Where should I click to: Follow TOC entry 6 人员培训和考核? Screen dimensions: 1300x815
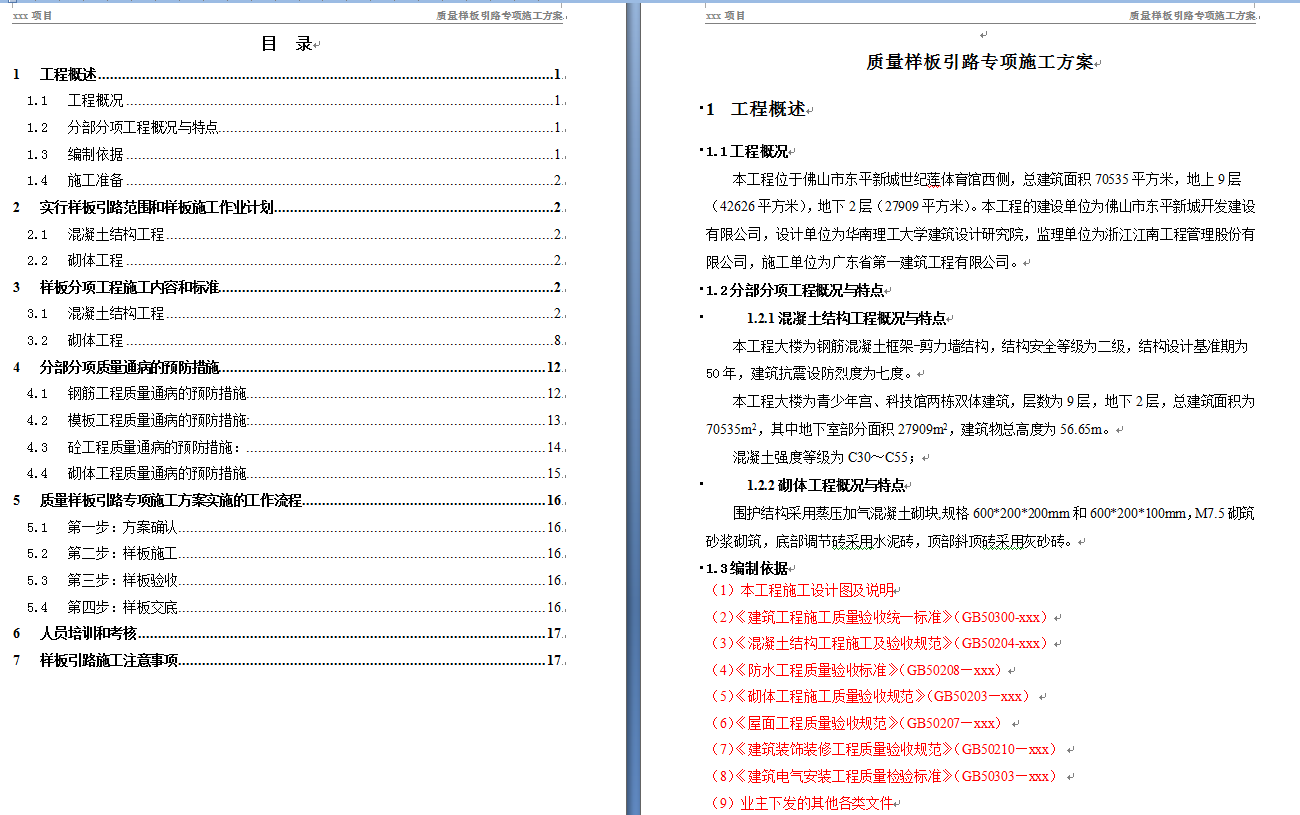(x=88, y=634)
